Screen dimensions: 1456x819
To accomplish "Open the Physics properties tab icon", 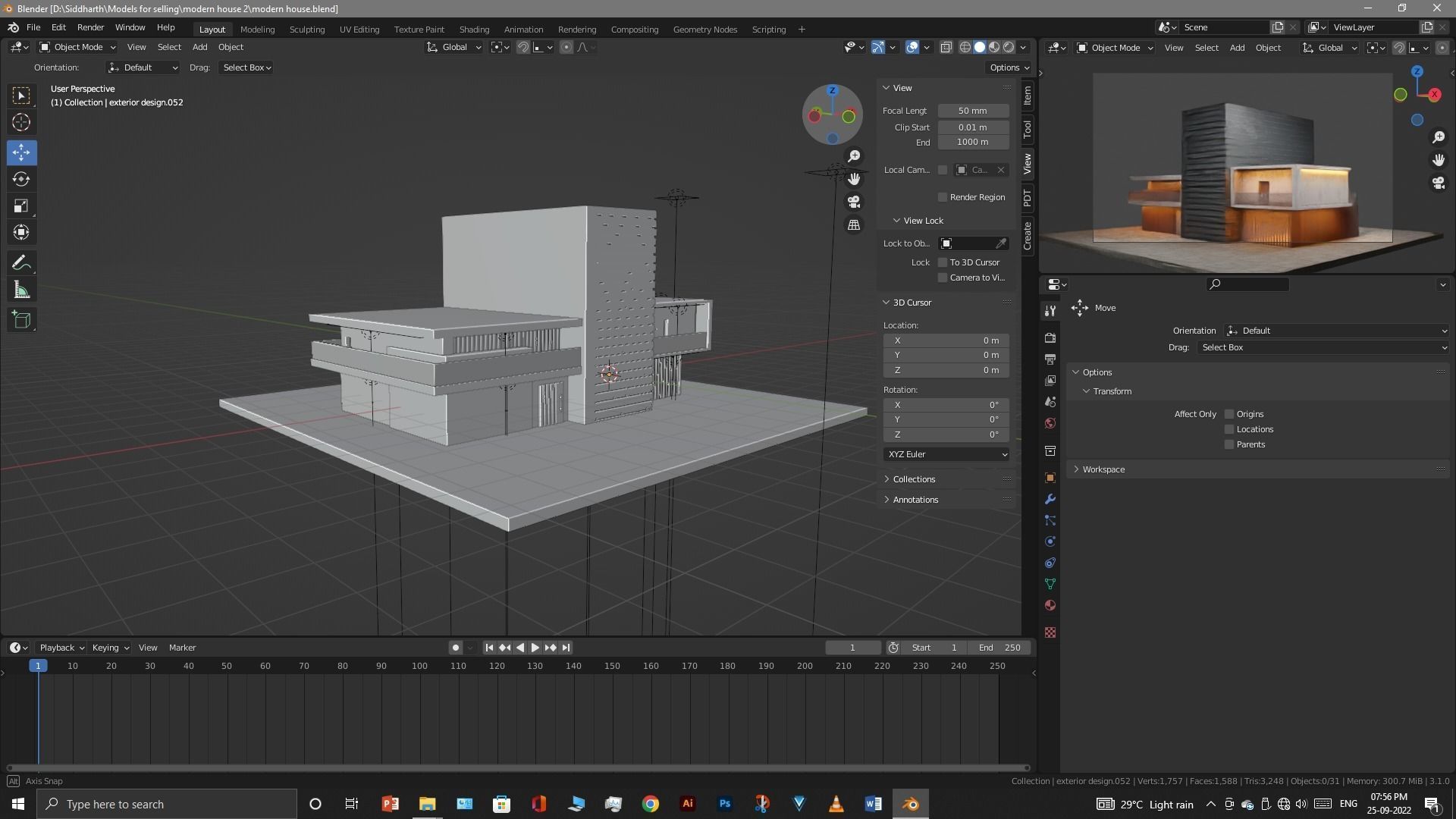I will click(x=1050, y=541).
